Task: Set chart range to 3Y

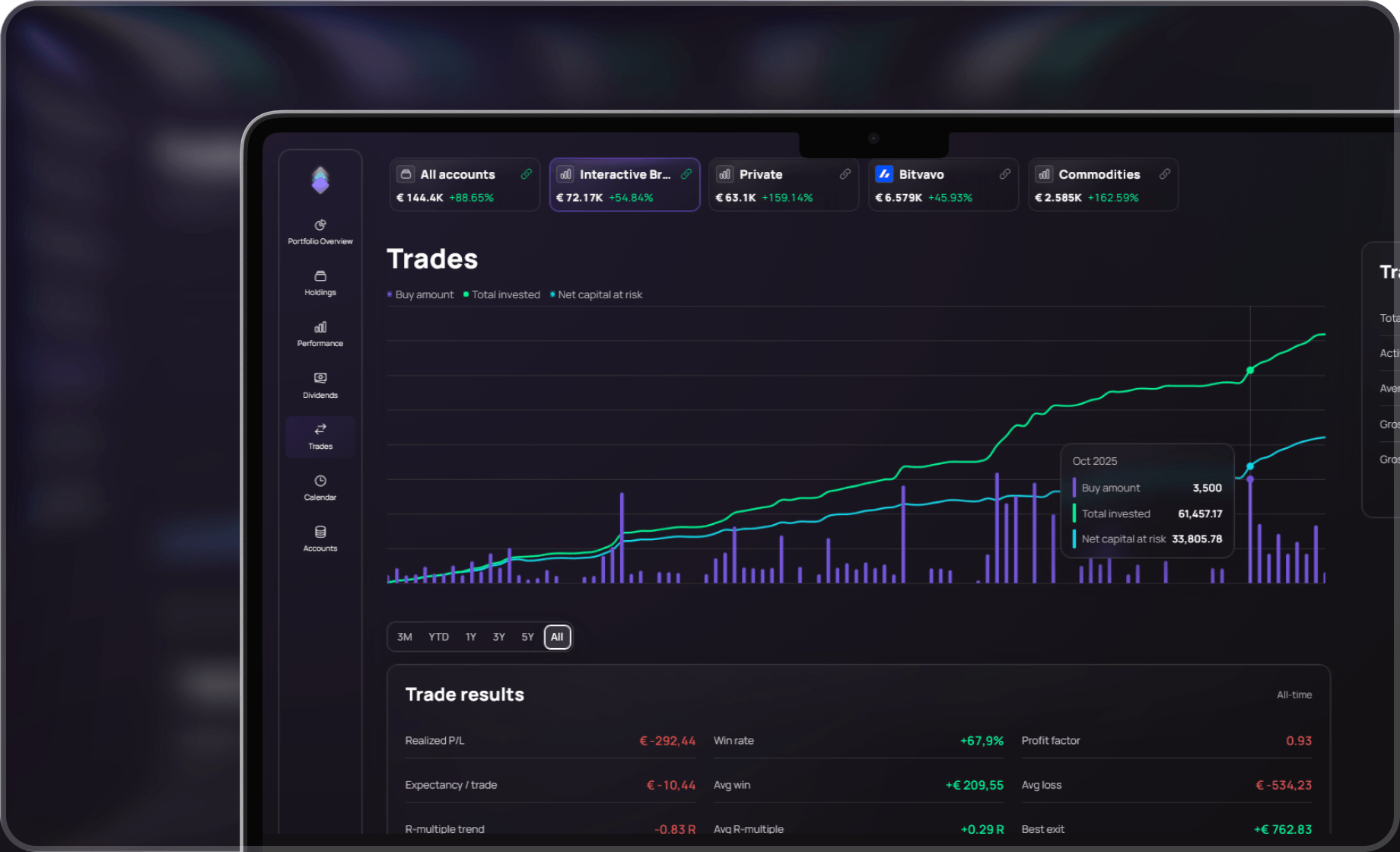Action: pyautogui.click(x=499, y=637)
